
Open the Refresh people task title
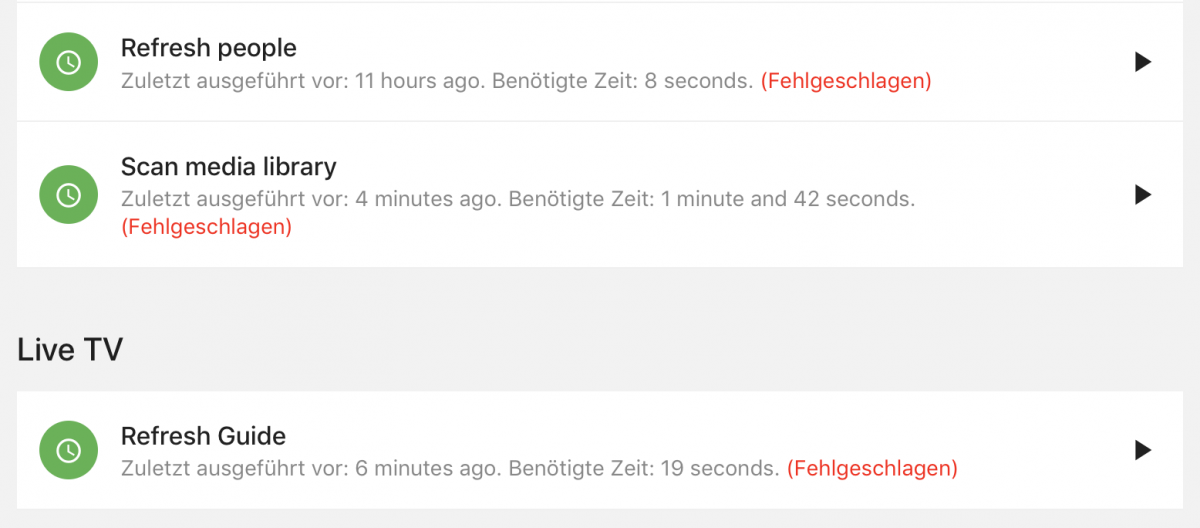pos(208,47)
